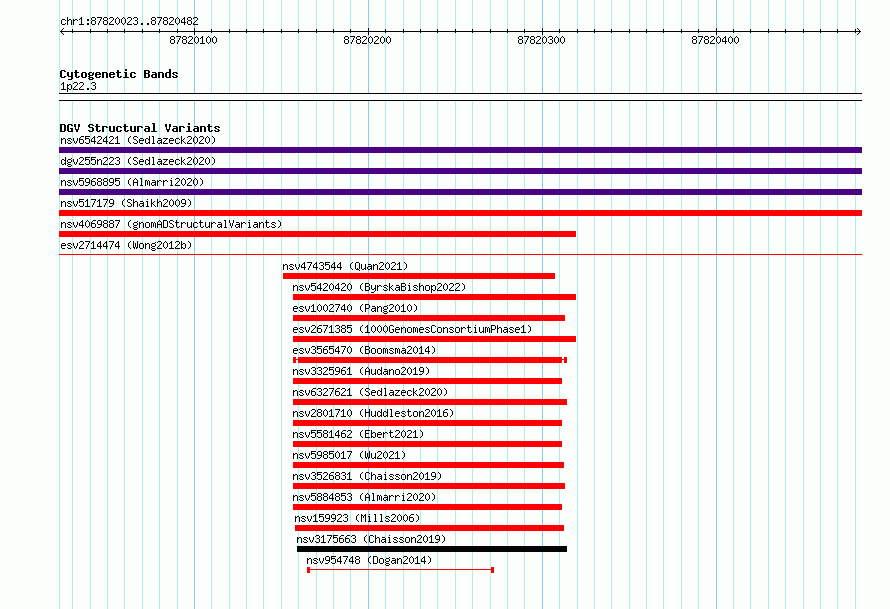
Task: Click the red bar under esv1002740
Action: (429, 318)
